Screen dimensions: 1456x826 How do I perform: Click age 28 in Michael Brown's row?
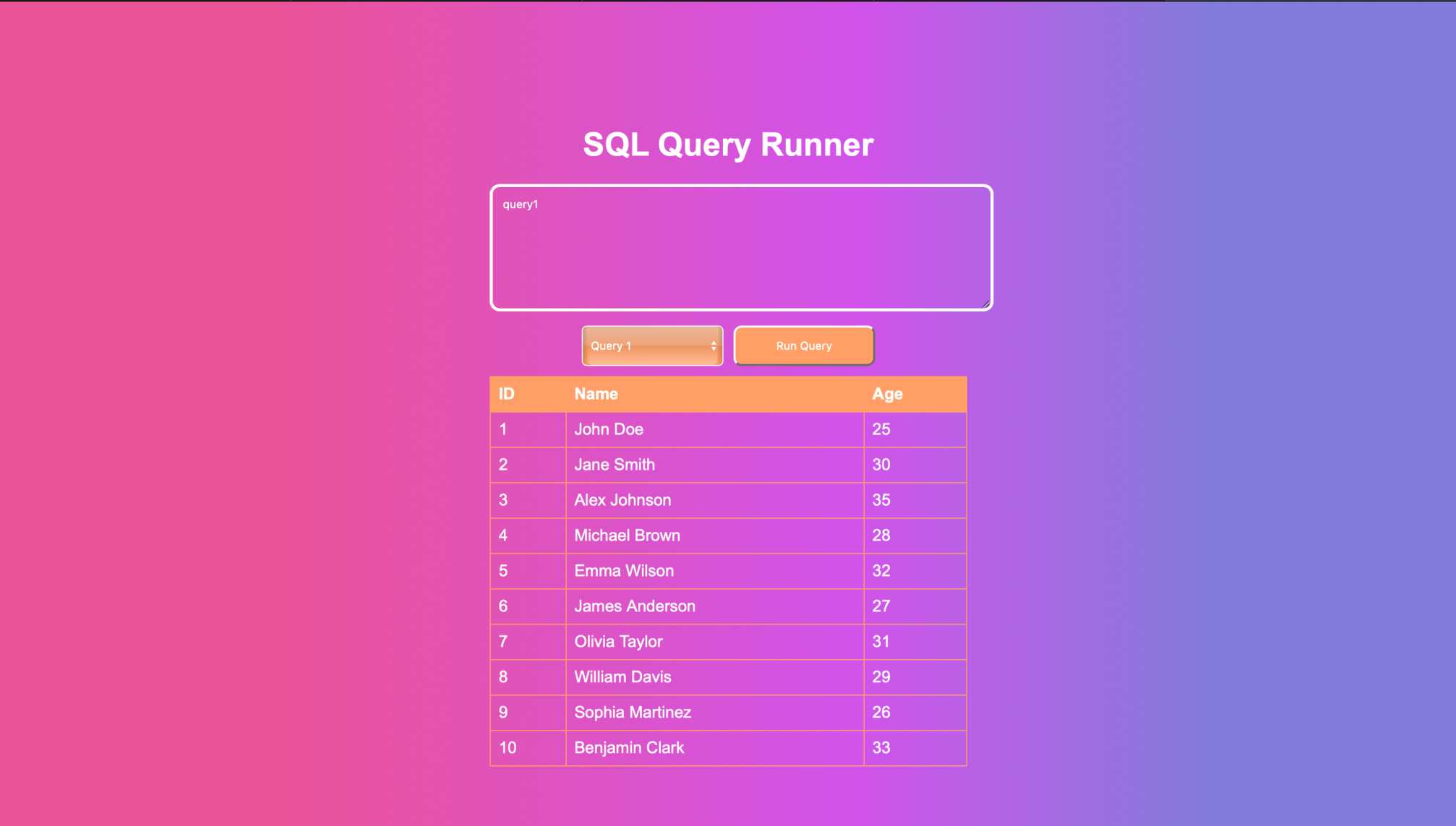click(x=915, y=535)
